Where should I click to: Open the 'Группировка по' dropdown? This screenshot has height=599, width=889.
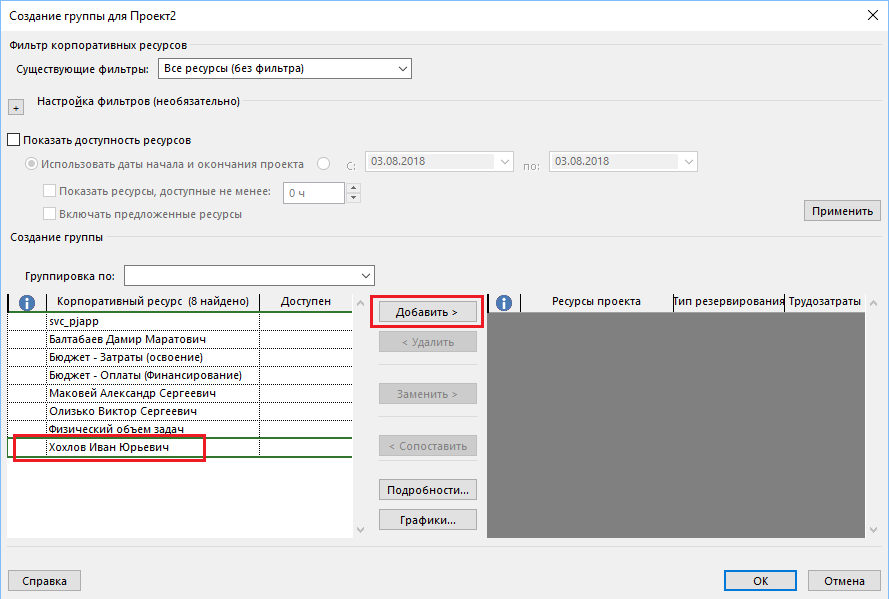(249, 276)
